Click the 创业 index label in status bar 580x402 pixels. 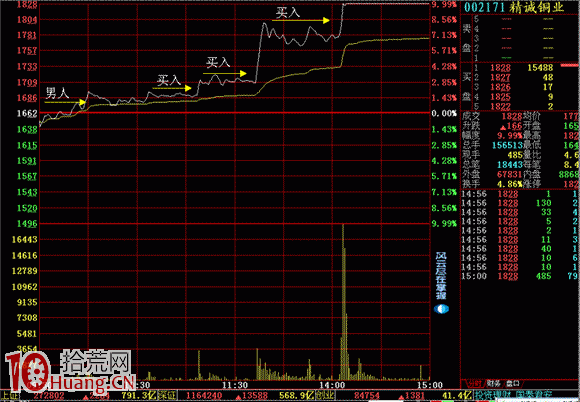pos(325,396)
